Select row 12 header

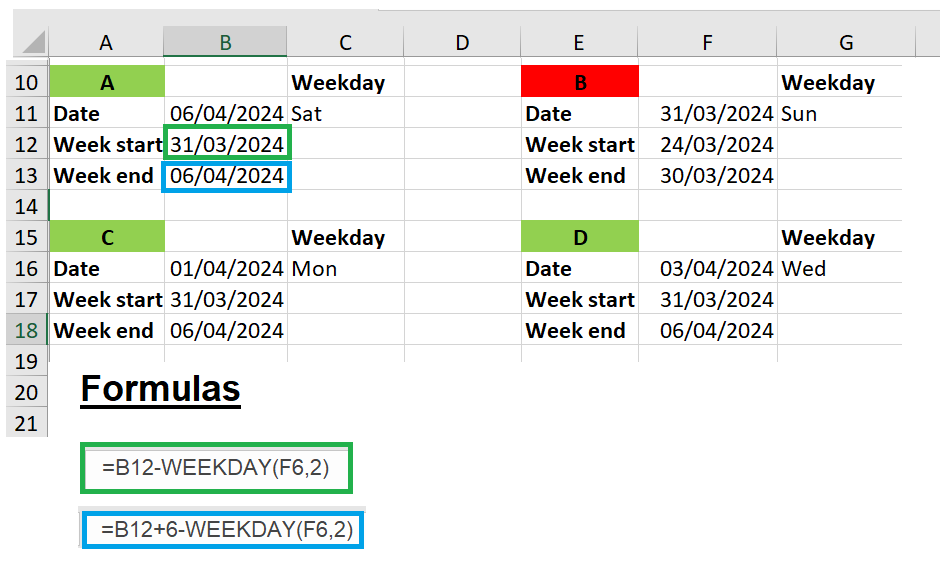pos(27,144)
